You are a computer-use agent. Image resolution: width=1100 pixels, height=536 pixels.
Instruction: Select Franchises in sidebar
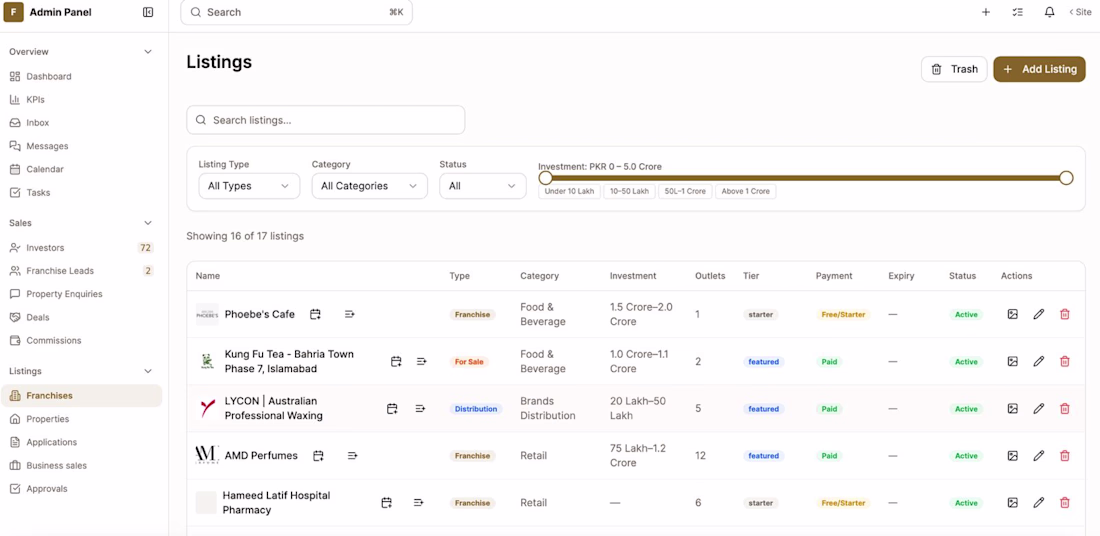click(x=81, y=396)
